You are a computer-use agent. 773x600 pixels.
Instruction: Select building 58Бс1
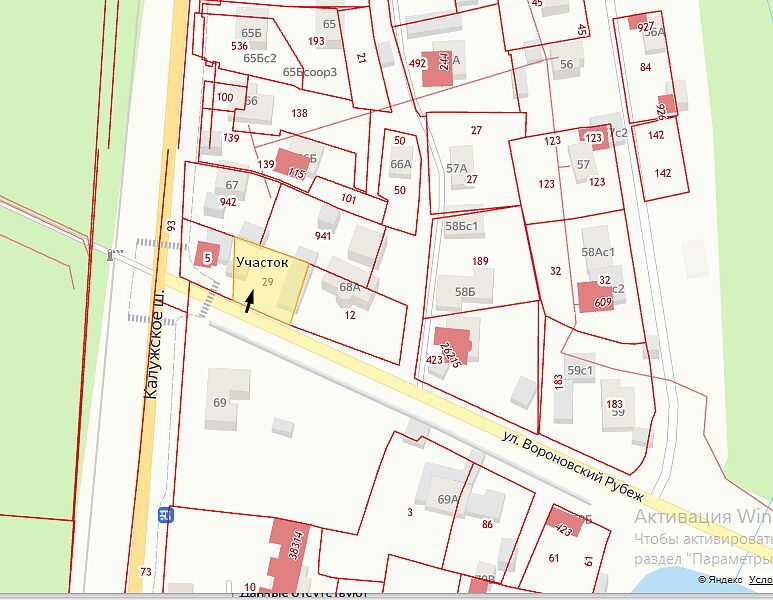click(462, 226)
